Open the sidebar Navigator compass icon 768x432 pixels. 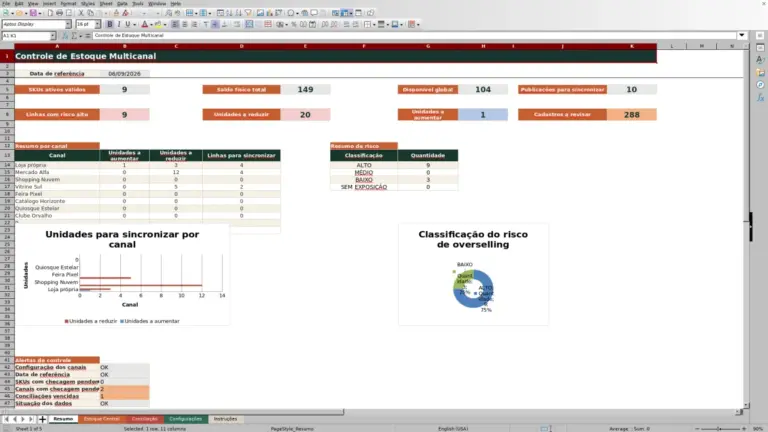click(x=760, y=85)
